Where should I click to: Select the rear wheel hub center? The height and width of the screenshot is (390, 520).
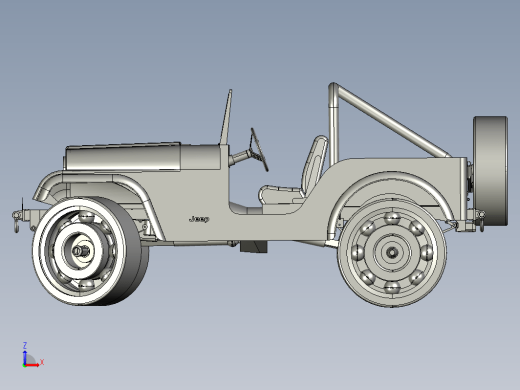392,252
